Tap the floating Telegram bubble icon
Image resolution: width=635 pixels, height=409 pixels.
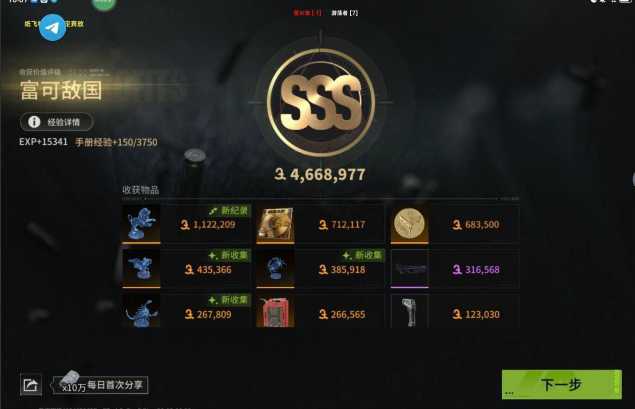[x=53, y=28]
